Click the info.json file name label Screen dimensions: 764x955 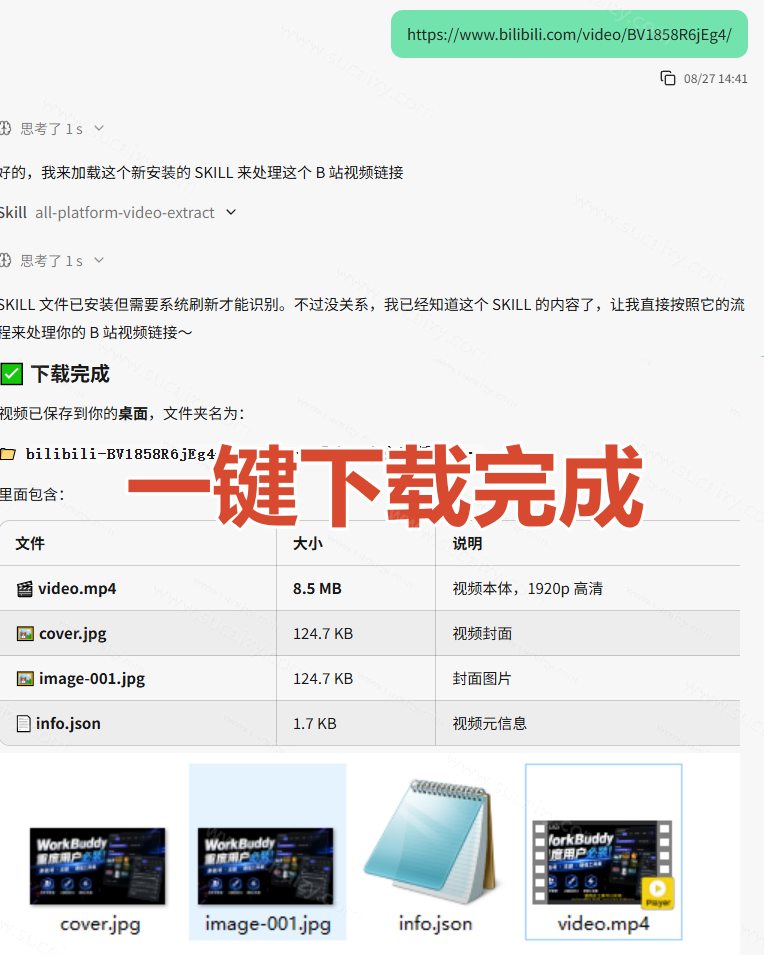coord(435,923)
